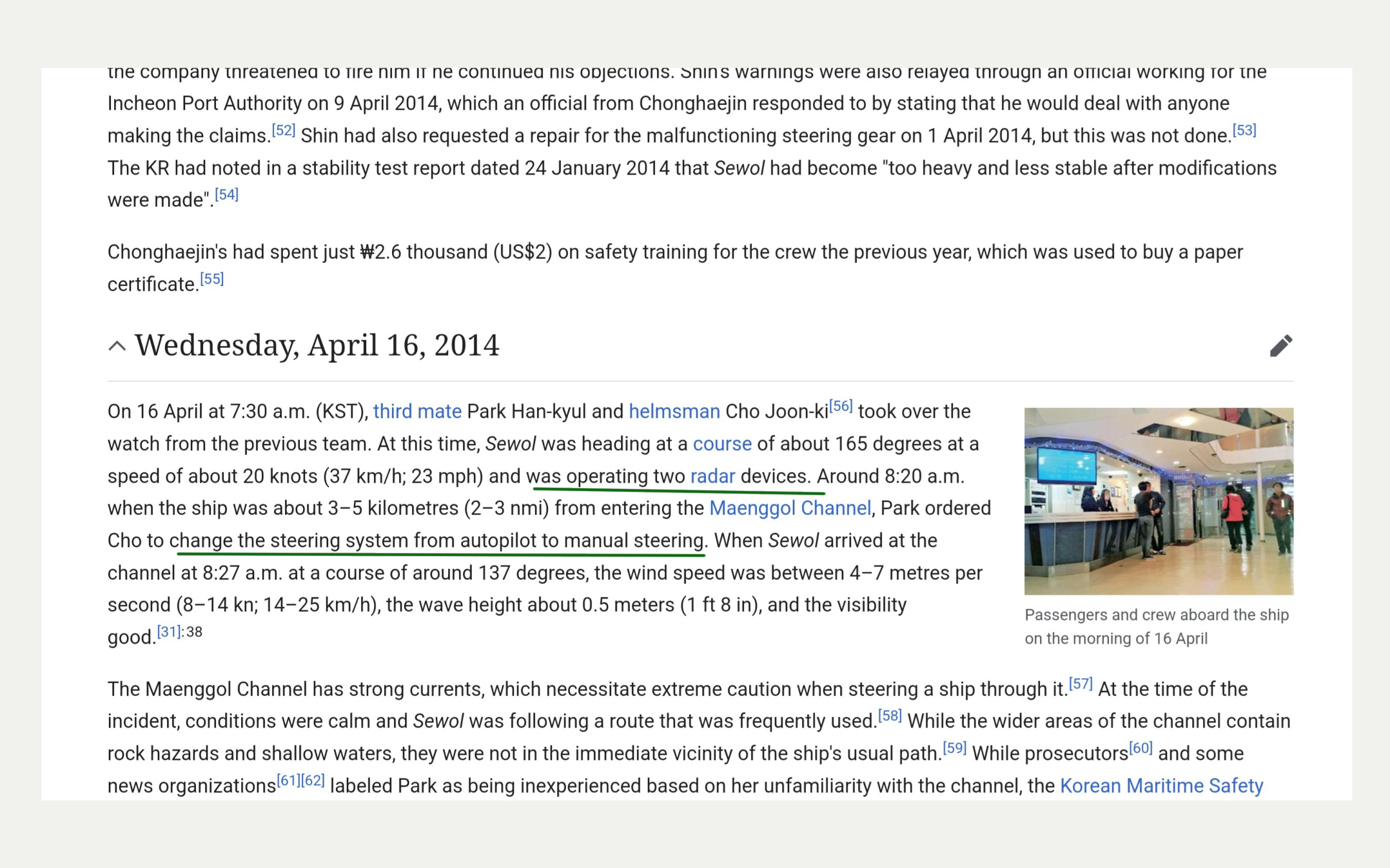1390x868 pixels.
Task: Jump to reference 57
Action: click(x=1080, y=684)
